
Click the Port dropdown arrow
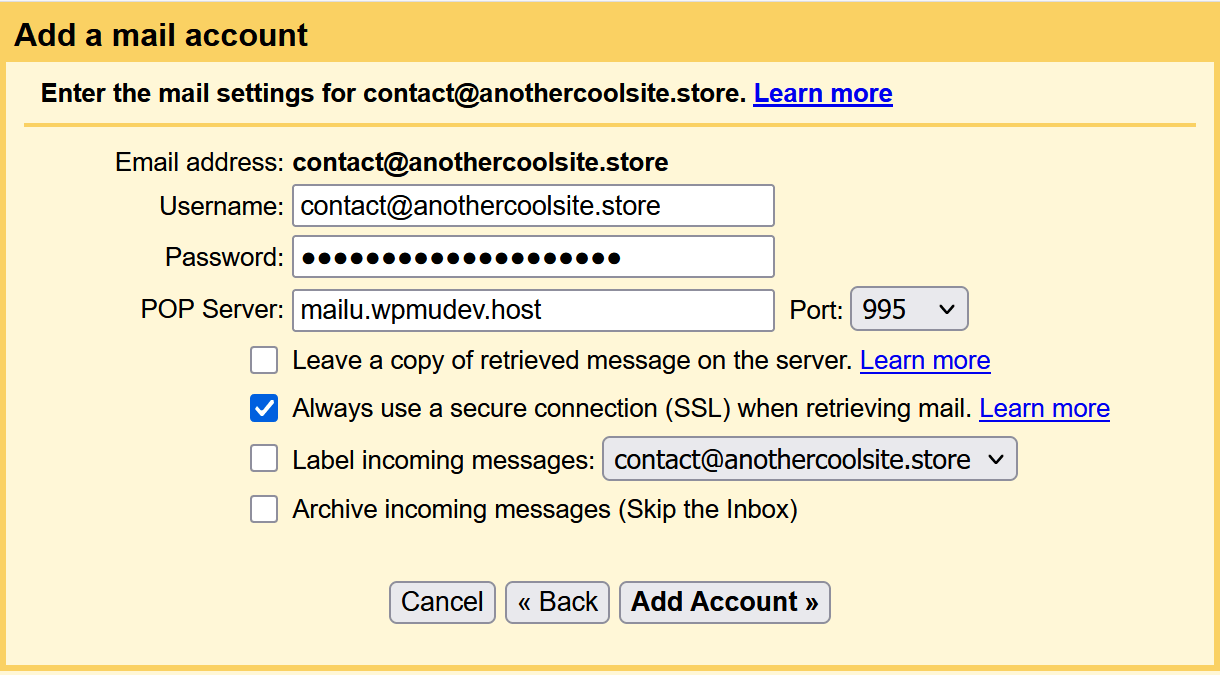coord(947,310)
